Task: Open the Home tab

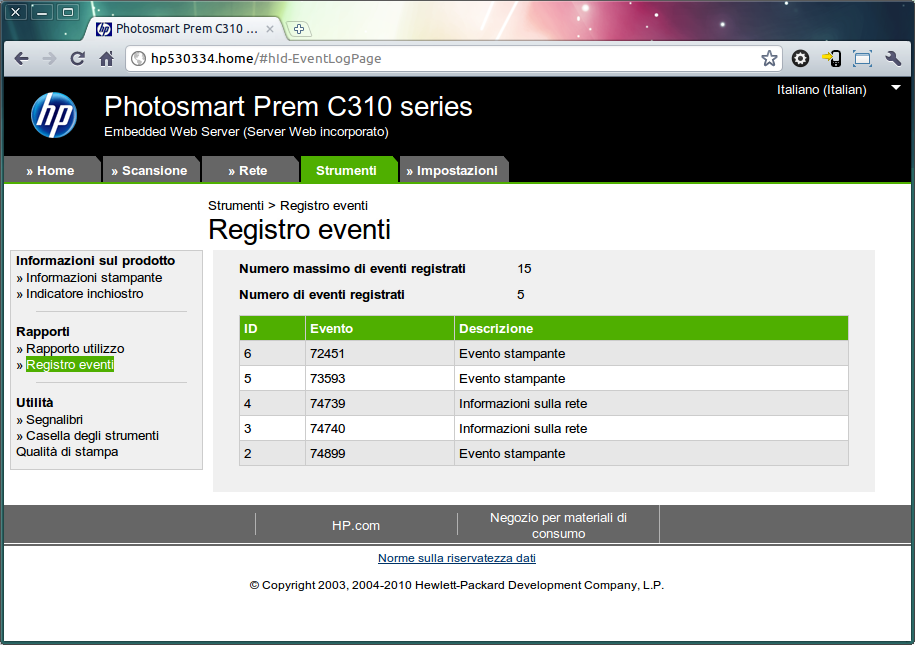Action: 52,170
